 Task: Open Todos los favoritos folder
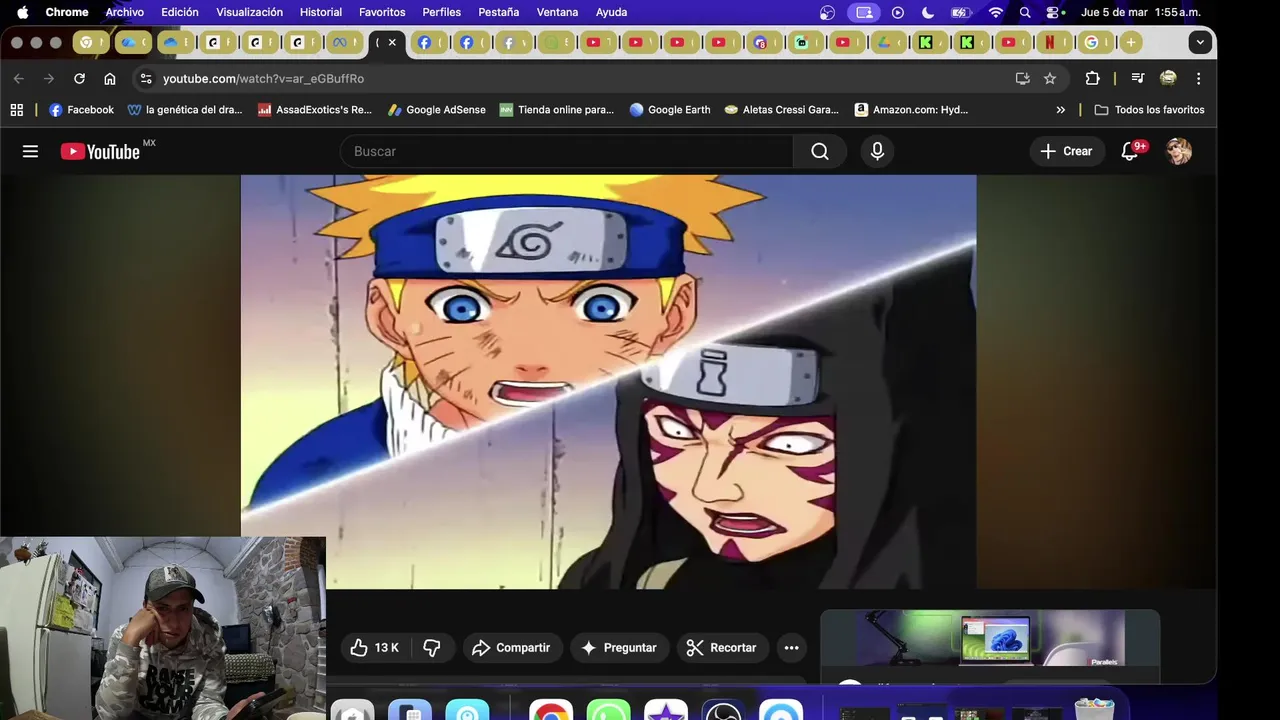pyautogui.click(x=1149, y=110)
